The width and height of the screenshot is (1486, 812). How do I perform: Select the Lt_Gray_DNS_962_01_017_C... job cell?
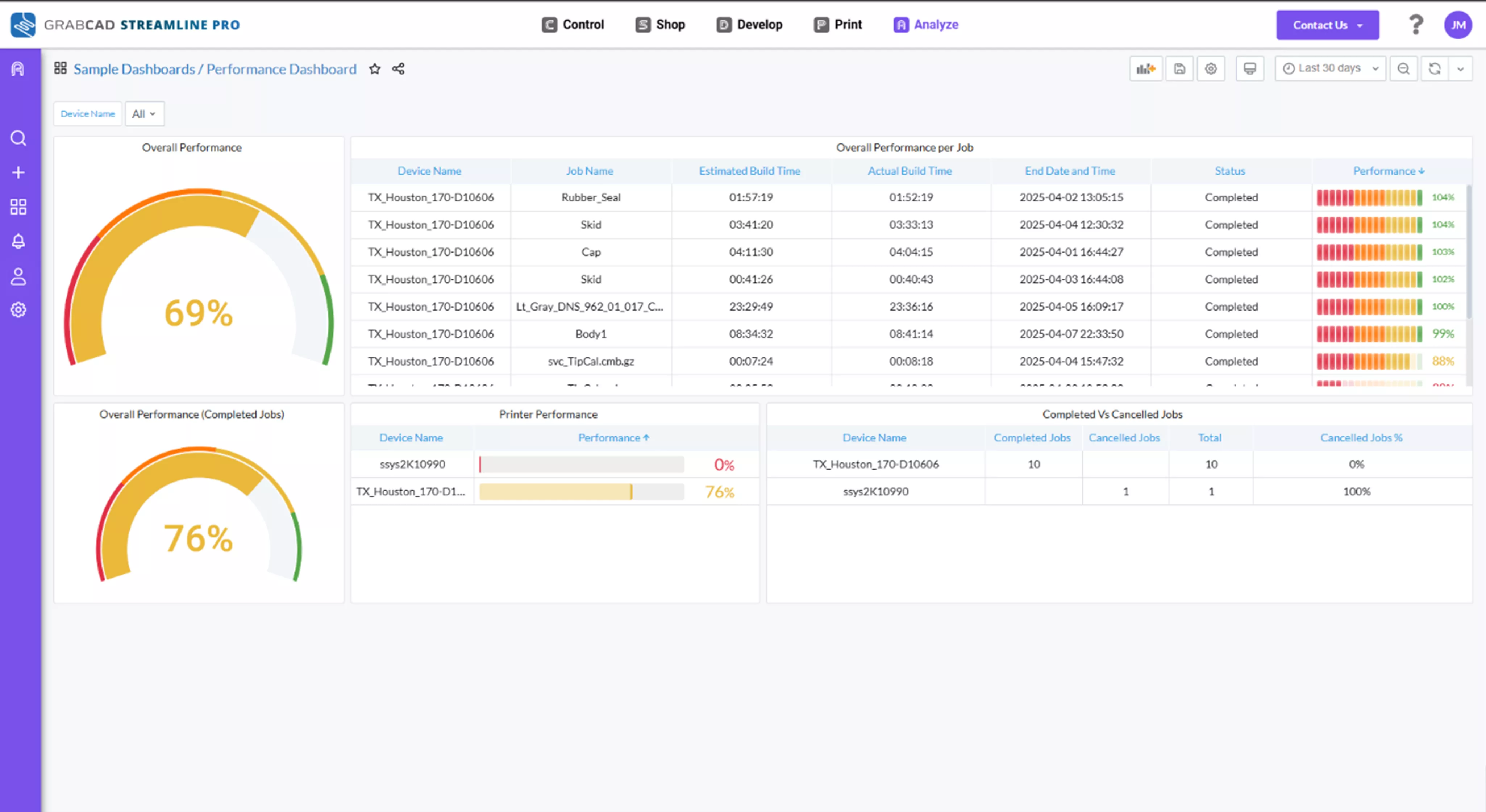coord(591,307)
